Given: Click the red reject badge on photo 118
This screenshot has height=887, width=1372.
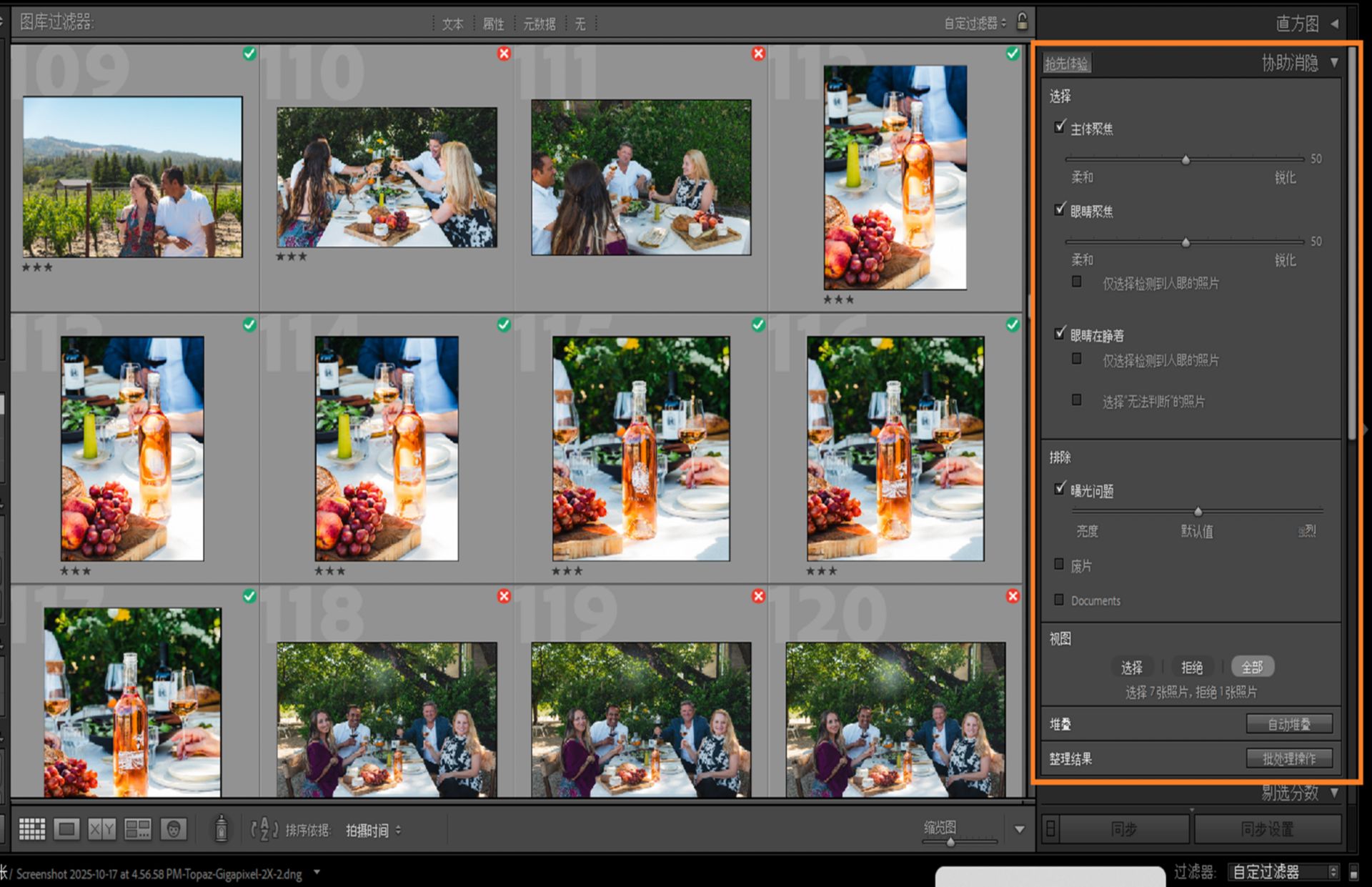Looking at the screenshot, I should [504, 596].
